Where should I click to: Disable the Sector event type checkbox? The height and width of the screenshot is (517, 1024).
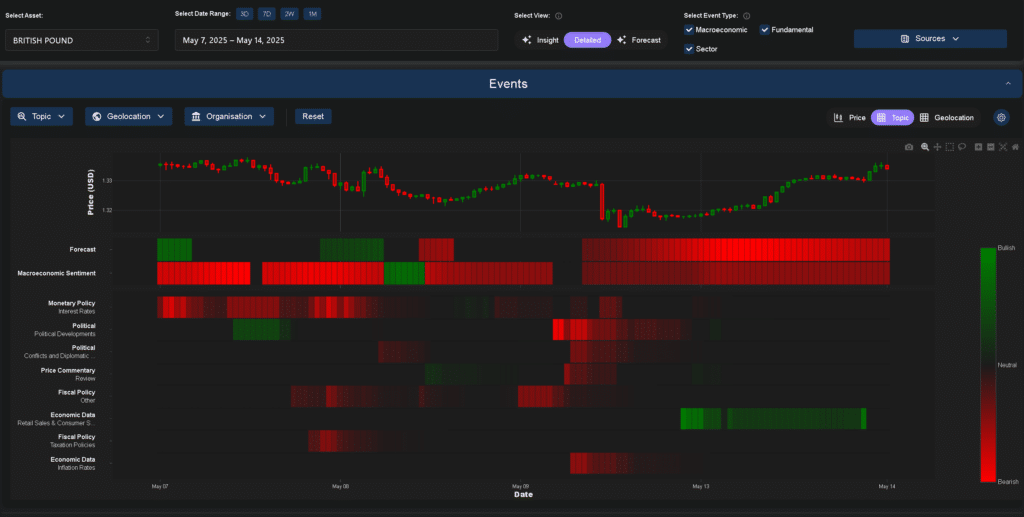pos(689,49)
